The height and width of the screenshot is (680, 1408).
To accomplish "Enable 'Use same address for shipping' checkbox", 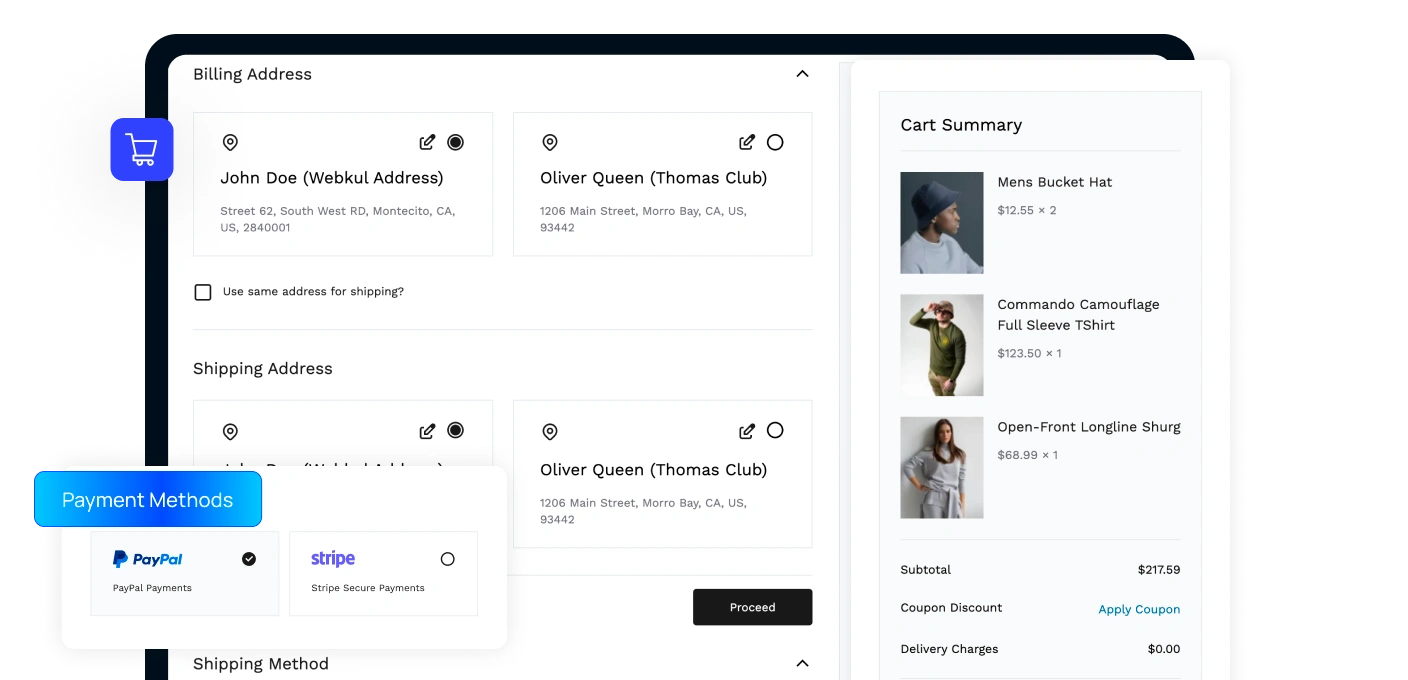I will [x=203, y=292].
